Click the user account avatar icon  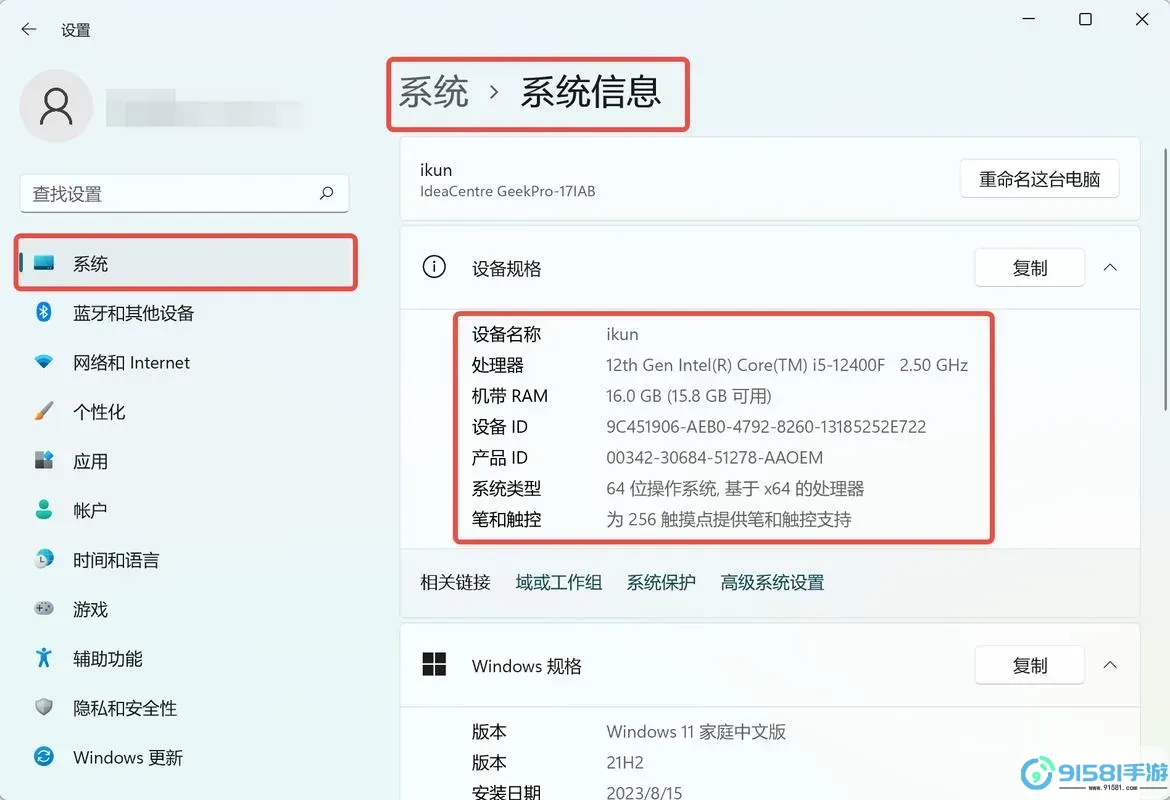(56, 106)
